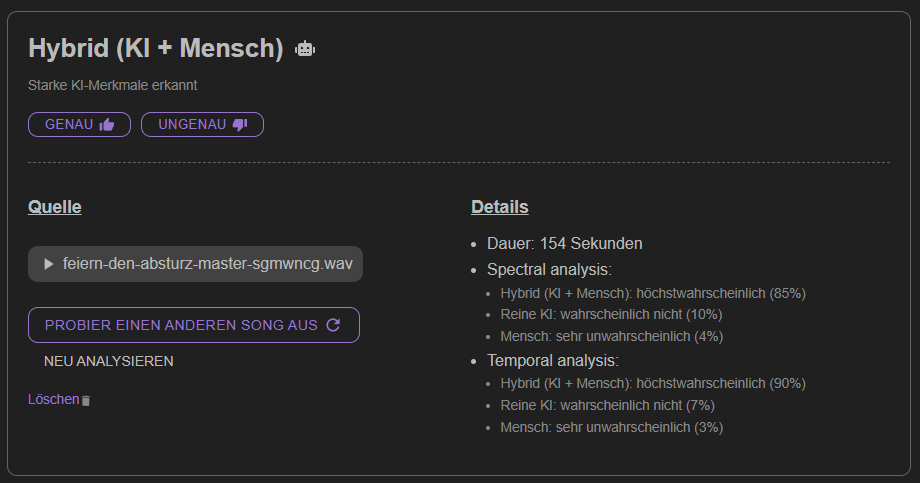Click the Dauer: 154 Sekunden entry
Viewport: 920px width, 483px height.
[564, 244]
